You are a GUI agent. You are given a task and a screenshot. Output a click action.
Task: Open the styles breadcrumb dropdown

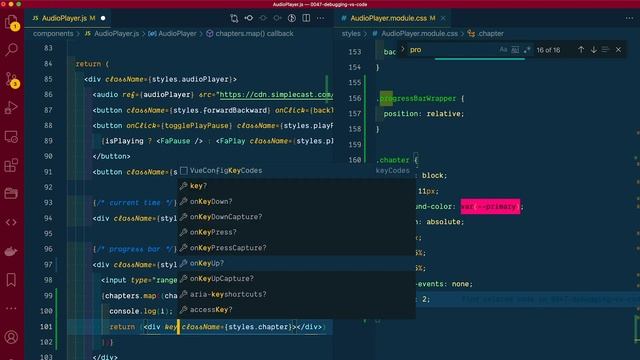[351, 33]
